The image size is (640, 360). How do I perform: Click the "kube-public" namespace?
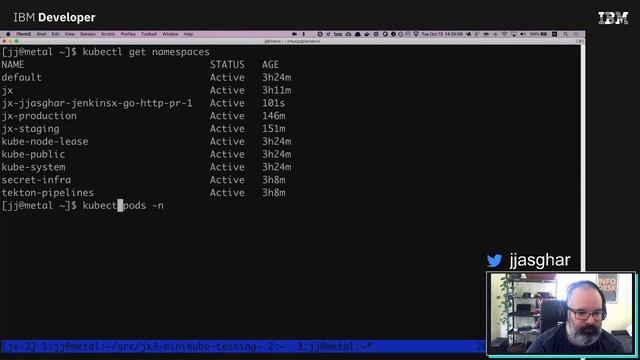[33, 154]
